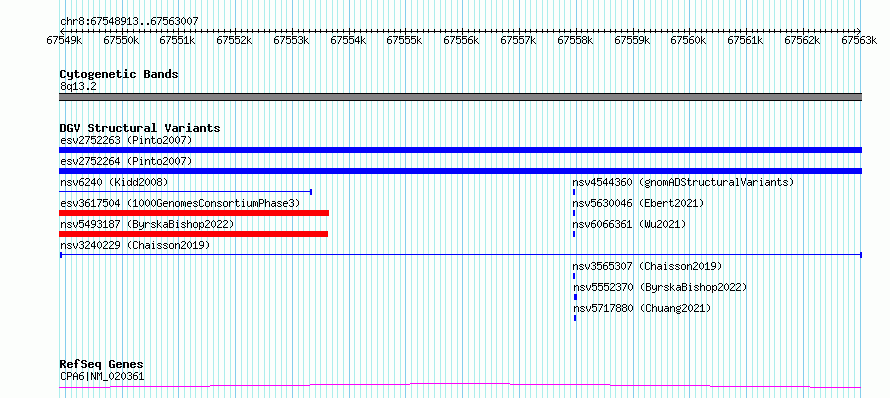Click the 67554k ruler tick label
The image size is (890, 398).
click(349, 41)
